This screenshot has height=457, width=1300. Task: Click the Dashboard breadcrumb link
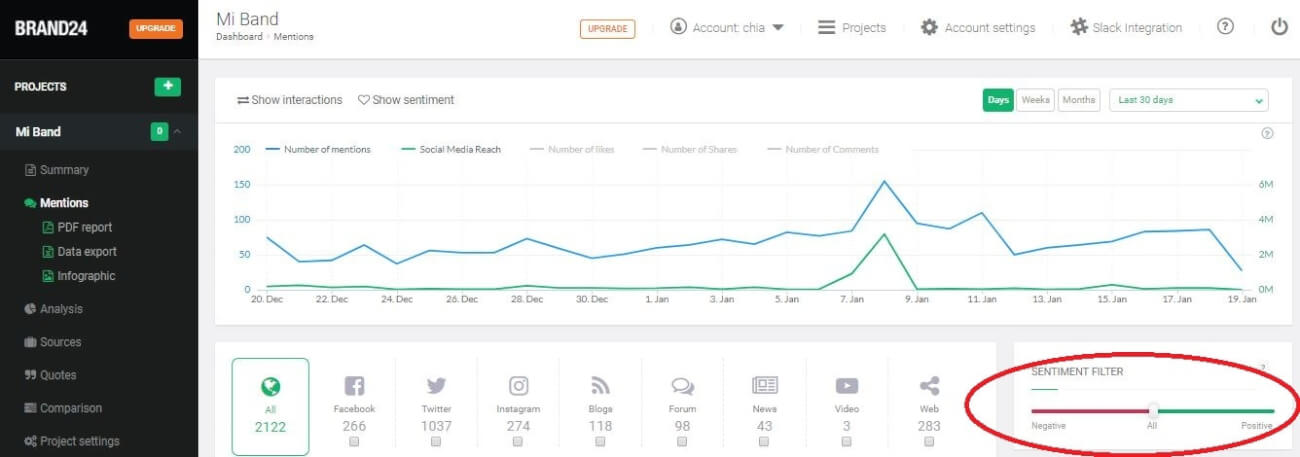click(239, 37)
